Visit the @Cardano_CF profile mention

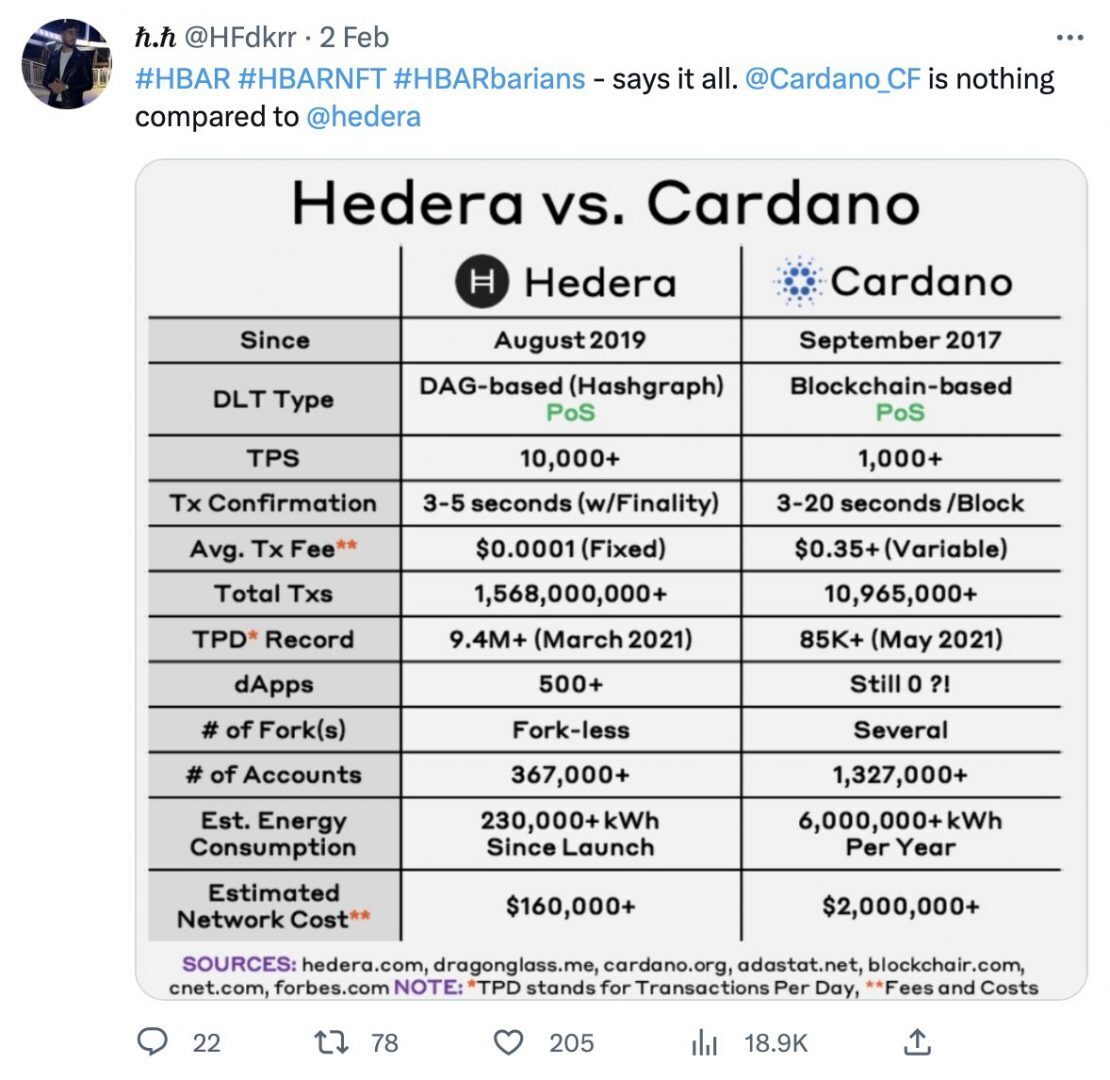point(831,78)
